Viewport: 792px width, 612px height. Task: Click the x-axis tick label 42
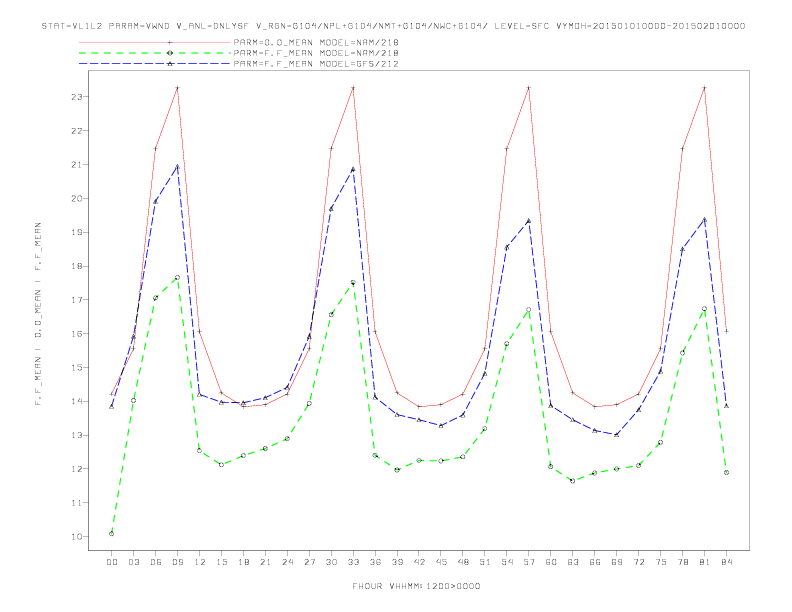point(419,562)
